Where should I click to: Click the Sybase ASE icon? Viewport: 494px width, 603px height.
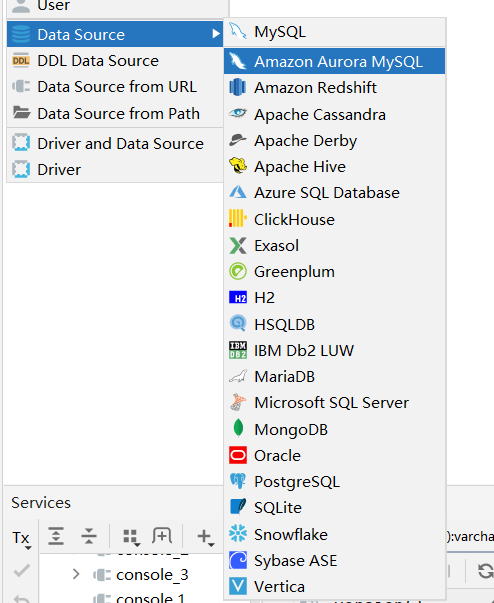click(x=238, y=560)
